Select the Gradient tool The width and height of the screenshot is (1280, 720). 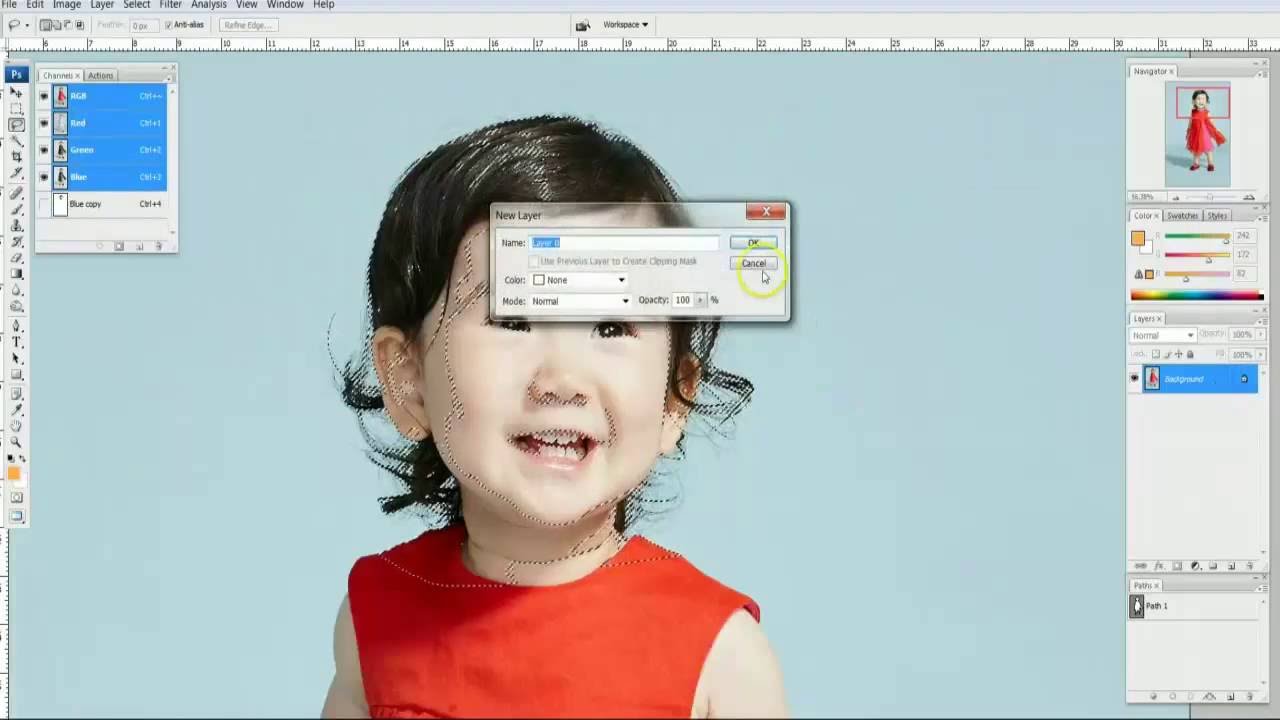tap(17, 272)
